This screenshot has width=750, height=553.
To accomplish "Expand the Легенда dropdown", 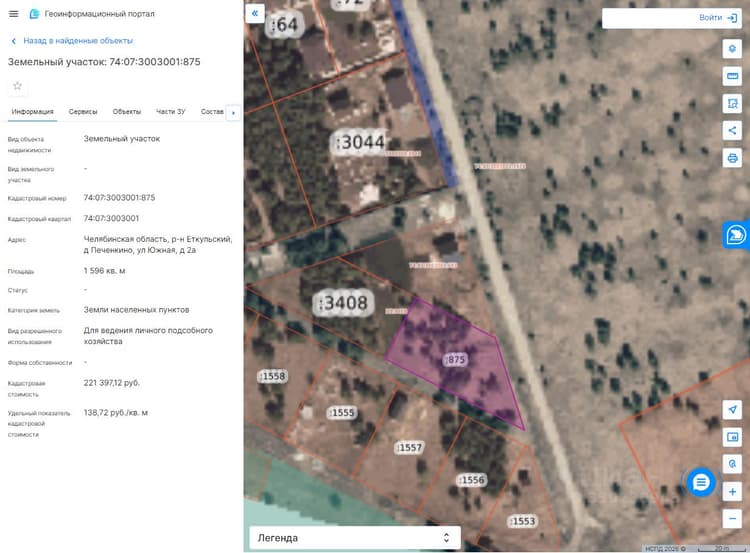I will coord(354,538).
